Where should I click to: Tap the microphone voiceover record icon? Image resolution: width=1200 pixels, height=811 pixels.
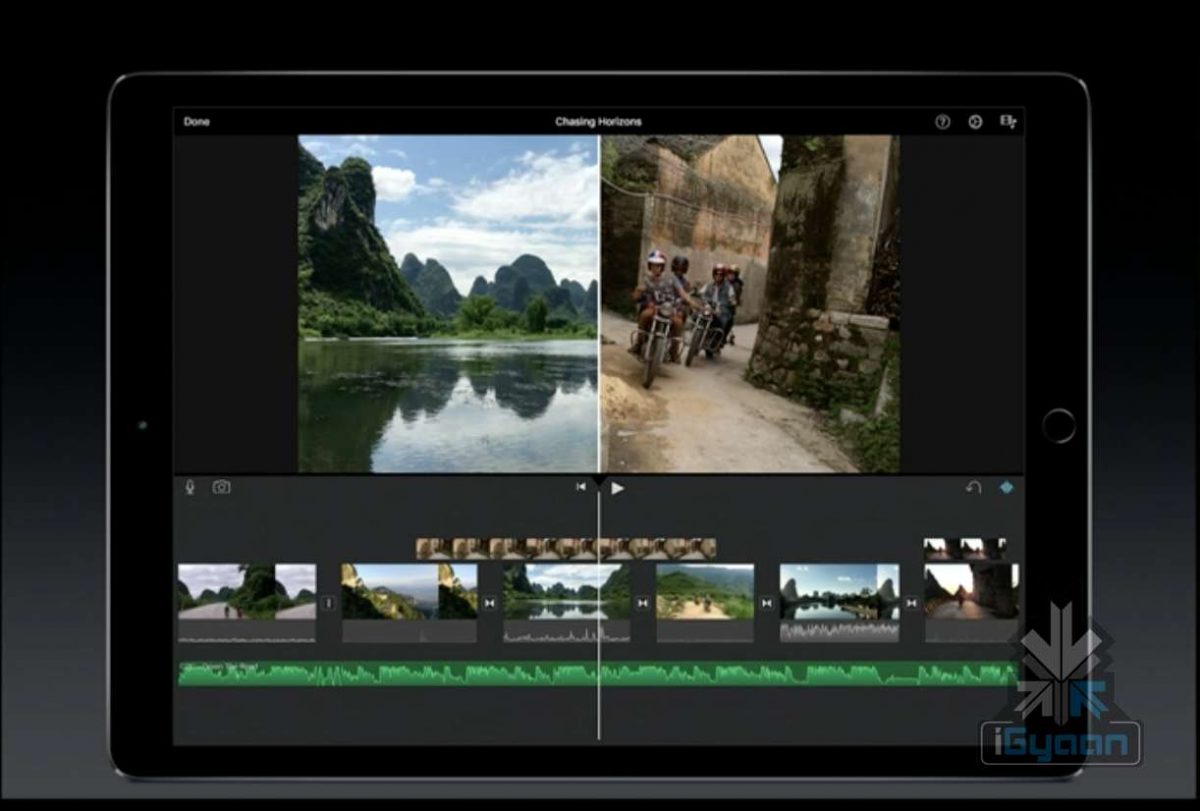(190, 487)
